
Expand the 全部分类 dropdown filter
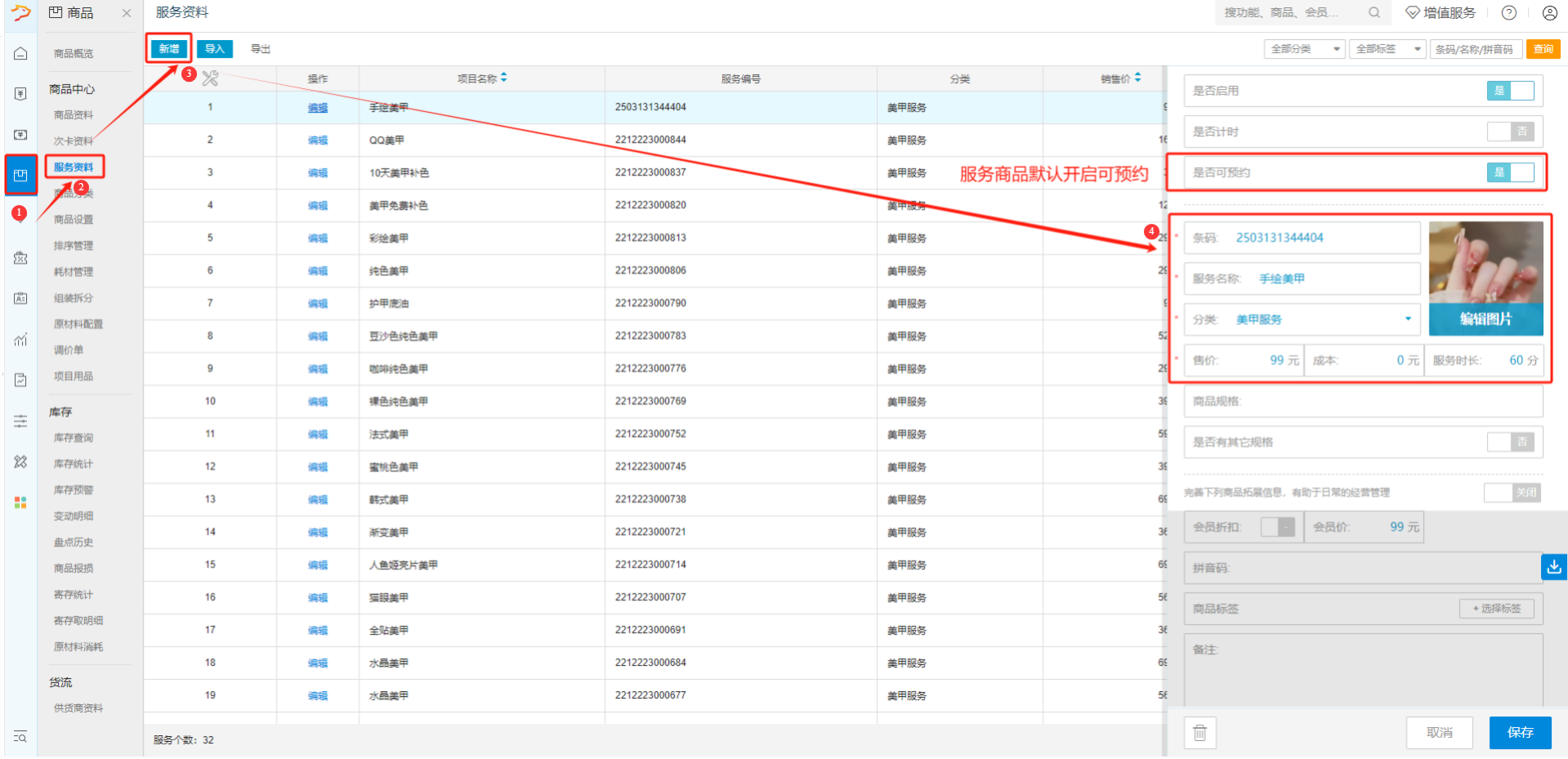[x=1304, y=49]
